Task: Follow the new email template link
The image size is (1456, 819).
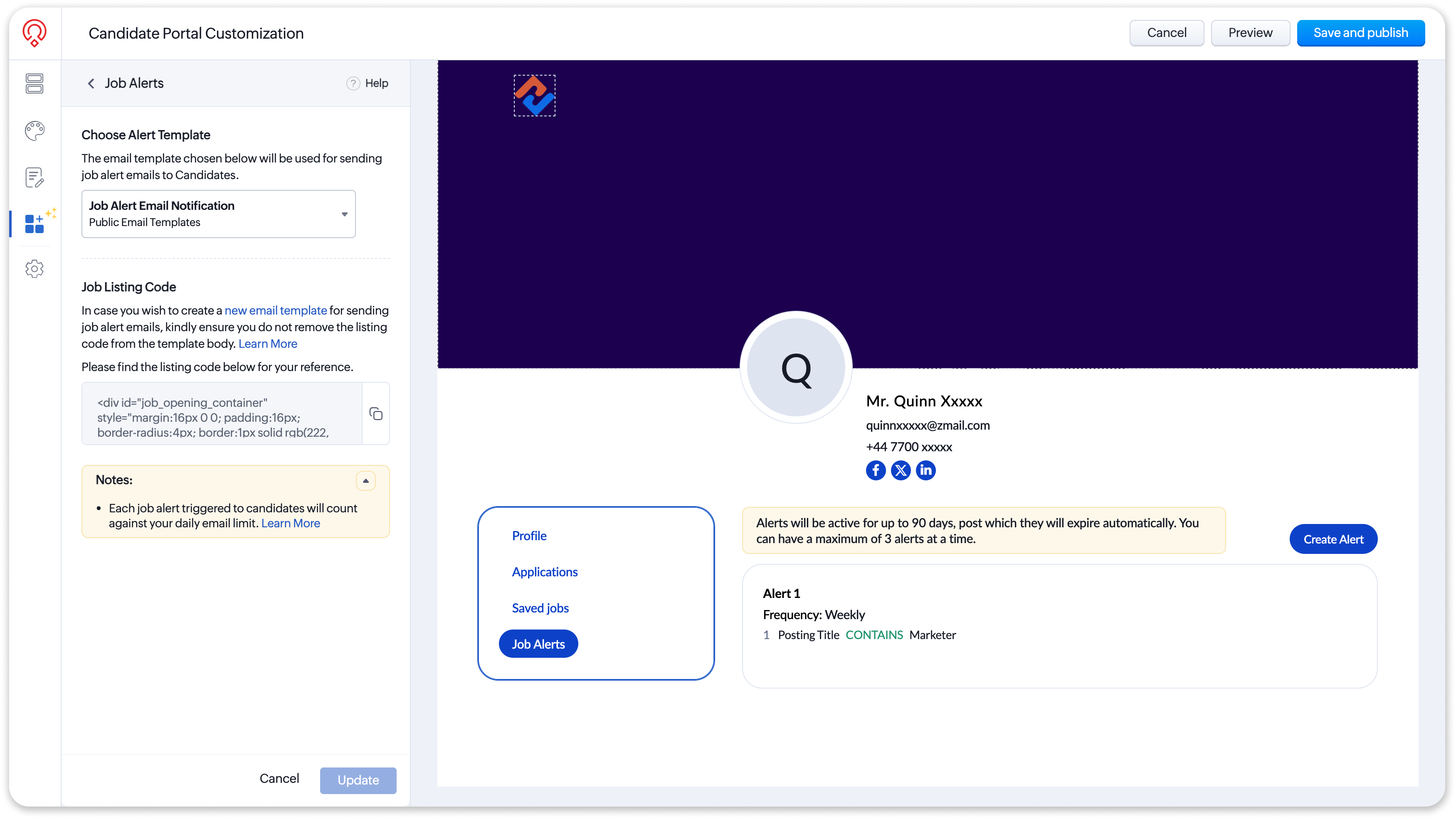Action: (275, 310)
